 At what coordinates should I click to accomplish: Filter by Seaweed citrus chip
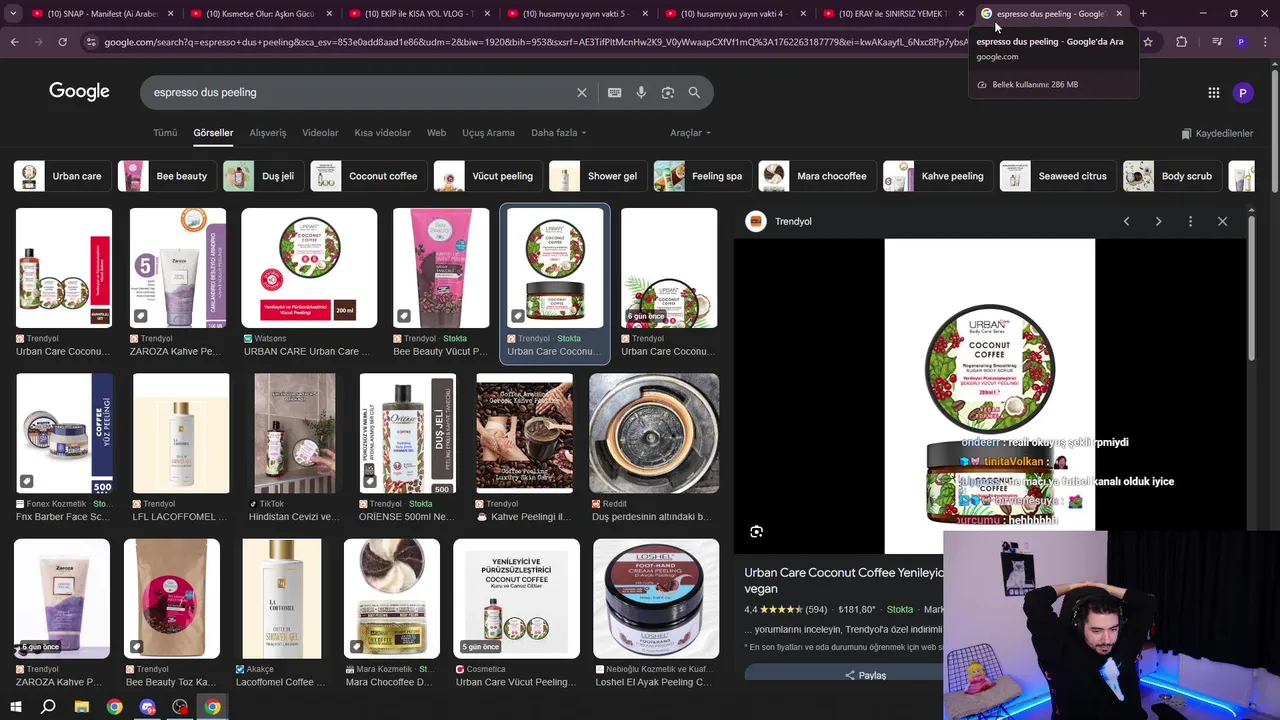click(x=1058, y=176)
